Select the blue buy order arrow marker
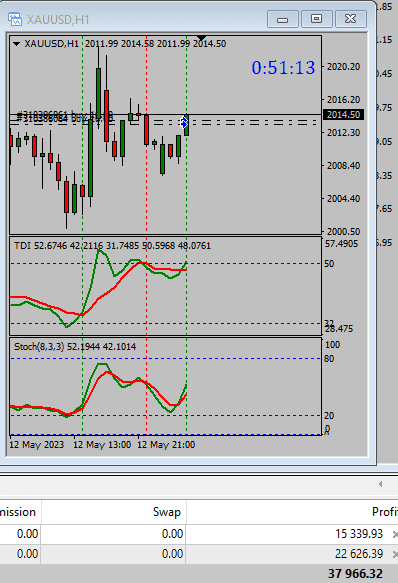This screenshot has width=398, height=583. click(184, 122)
